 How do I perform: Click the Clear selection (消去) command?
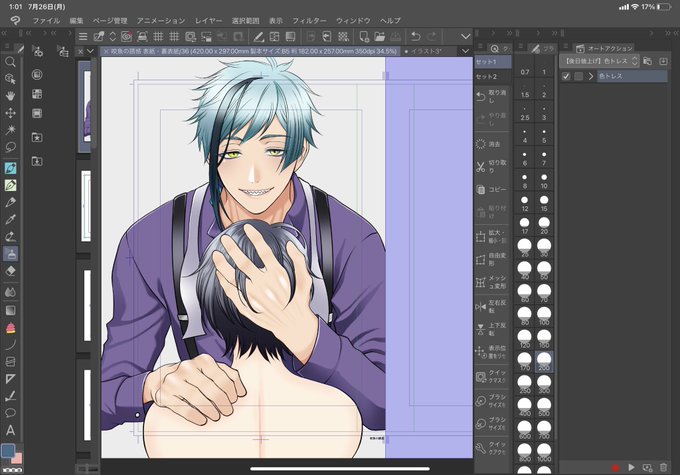click(492, 144)
